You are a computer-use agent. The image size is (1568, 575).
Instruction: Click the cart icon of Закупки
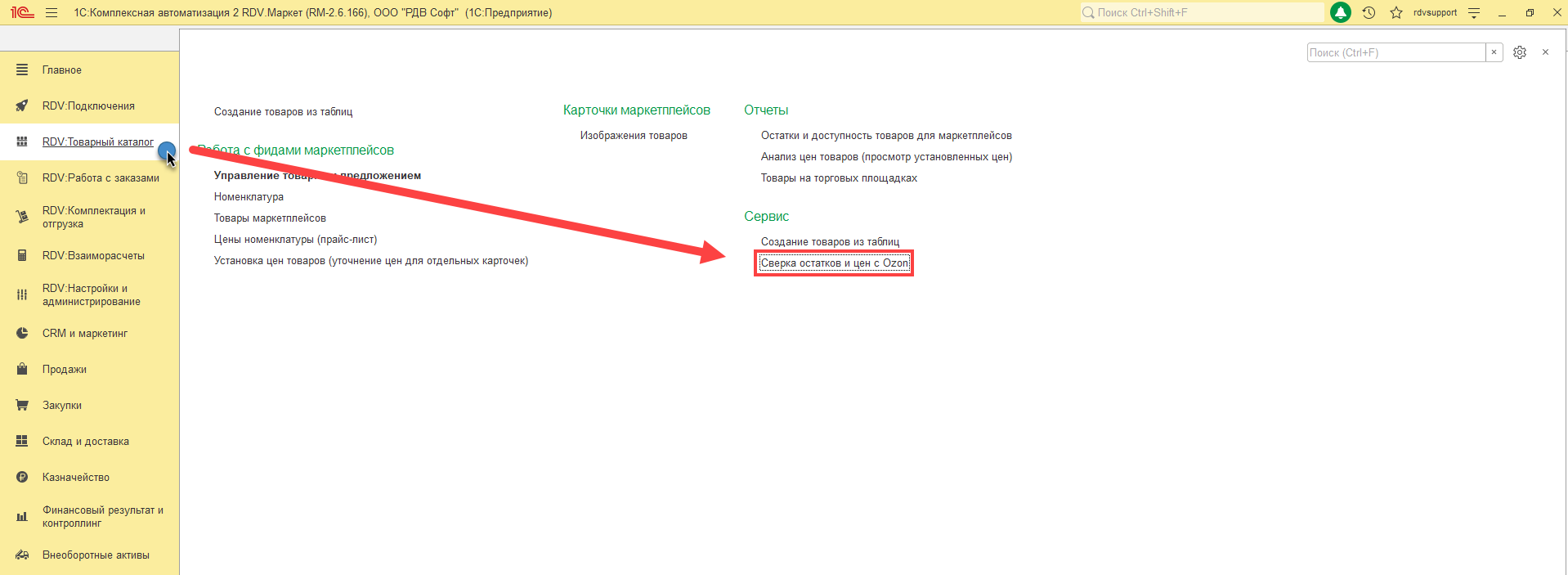[22, 405]
